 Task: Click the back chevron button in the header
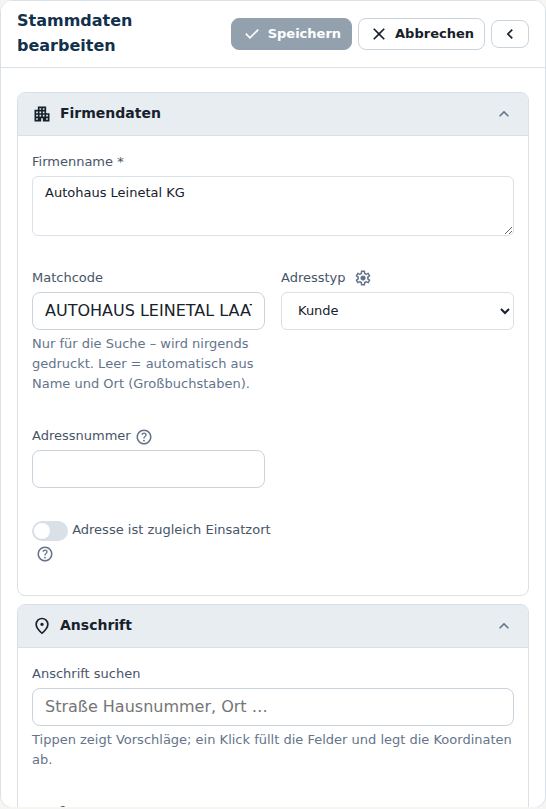coord(509,34)
